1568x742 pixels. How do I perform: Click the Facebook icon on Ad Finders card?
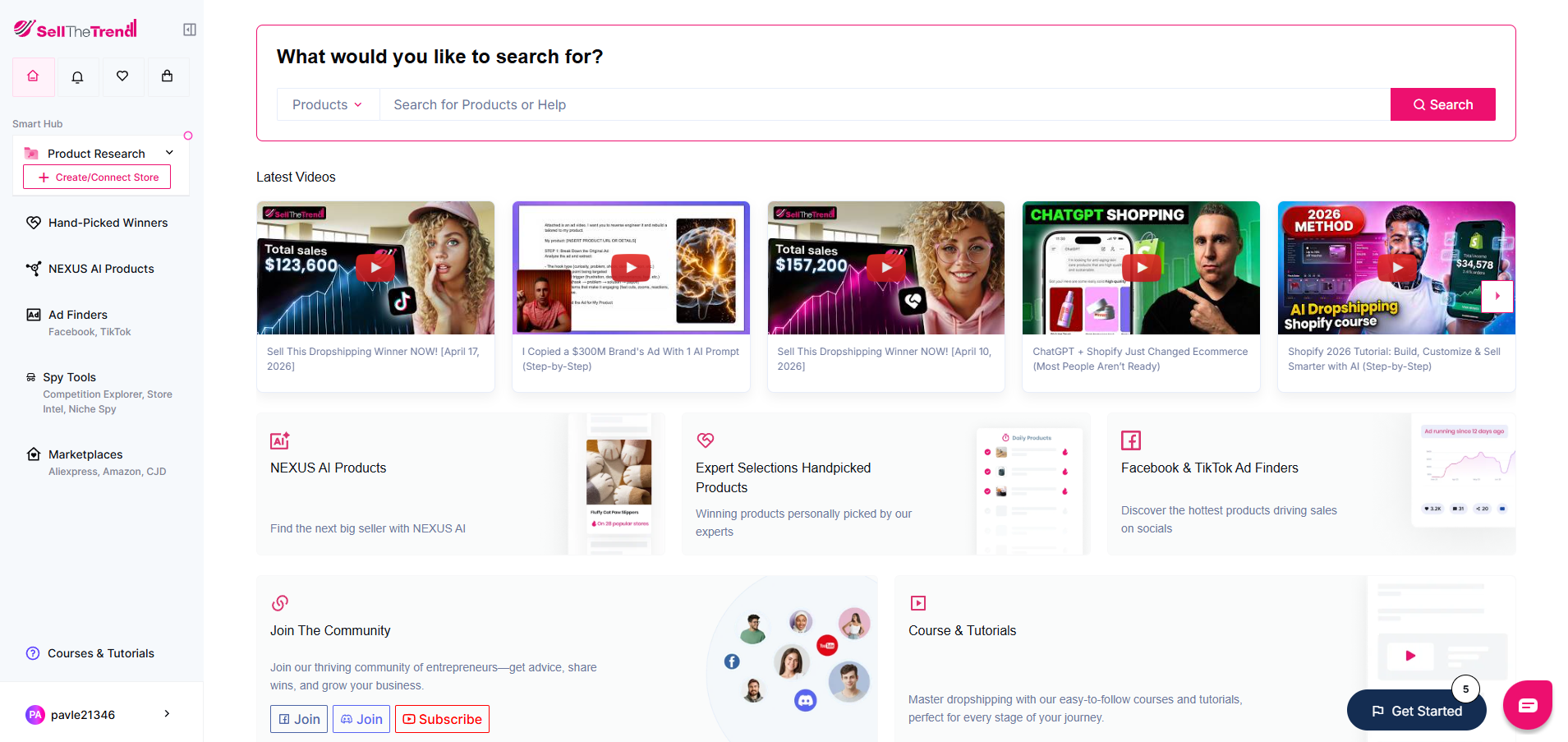1131,440
